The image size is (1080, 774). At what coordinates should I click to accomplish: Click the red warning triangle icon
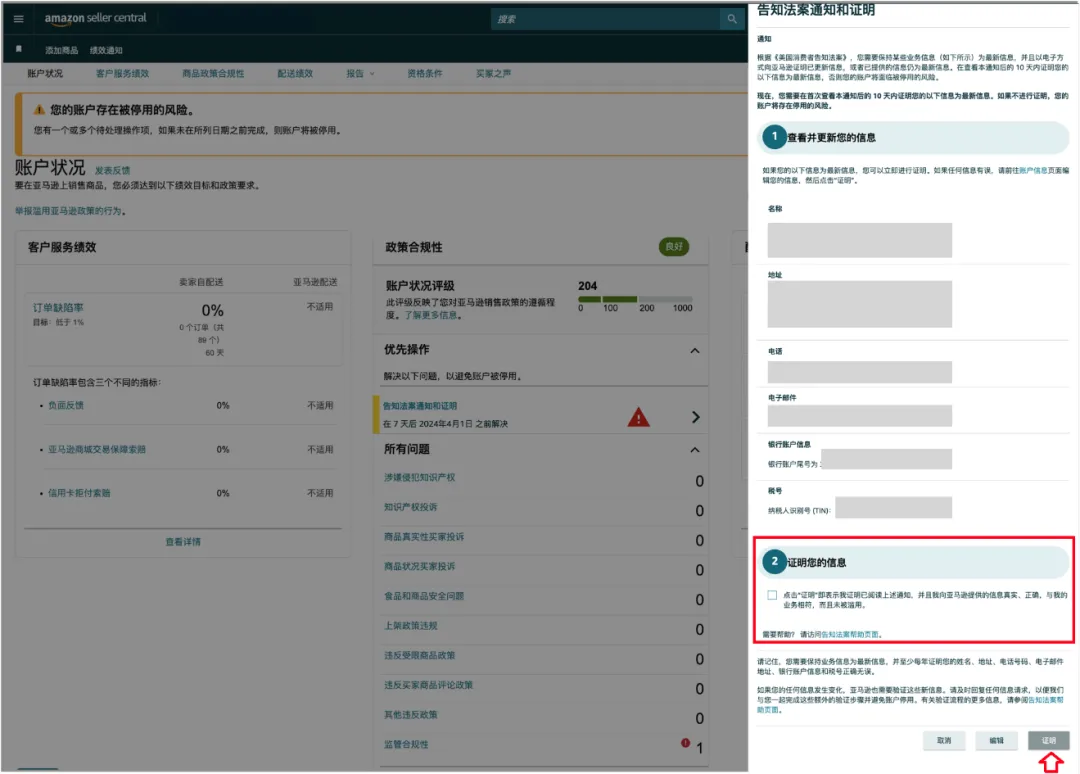[x=638, y=418]
